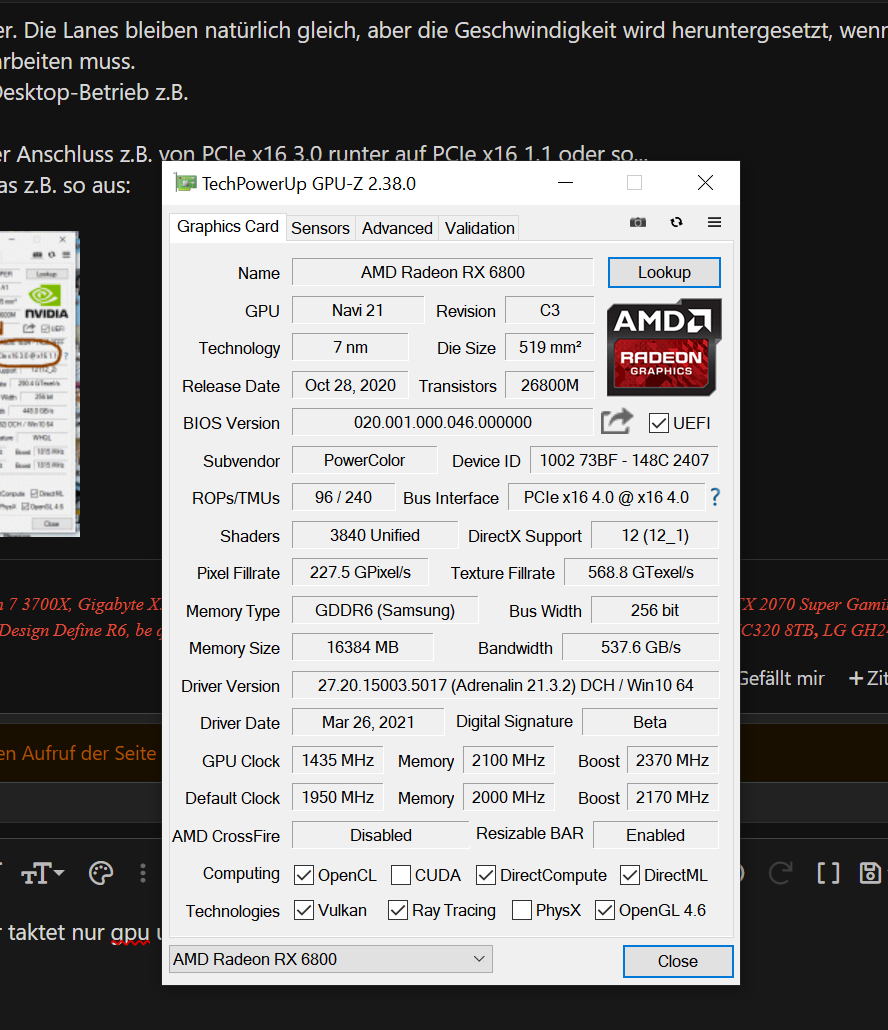
Task: Click the C3 revision field
Action: point(550,310)
